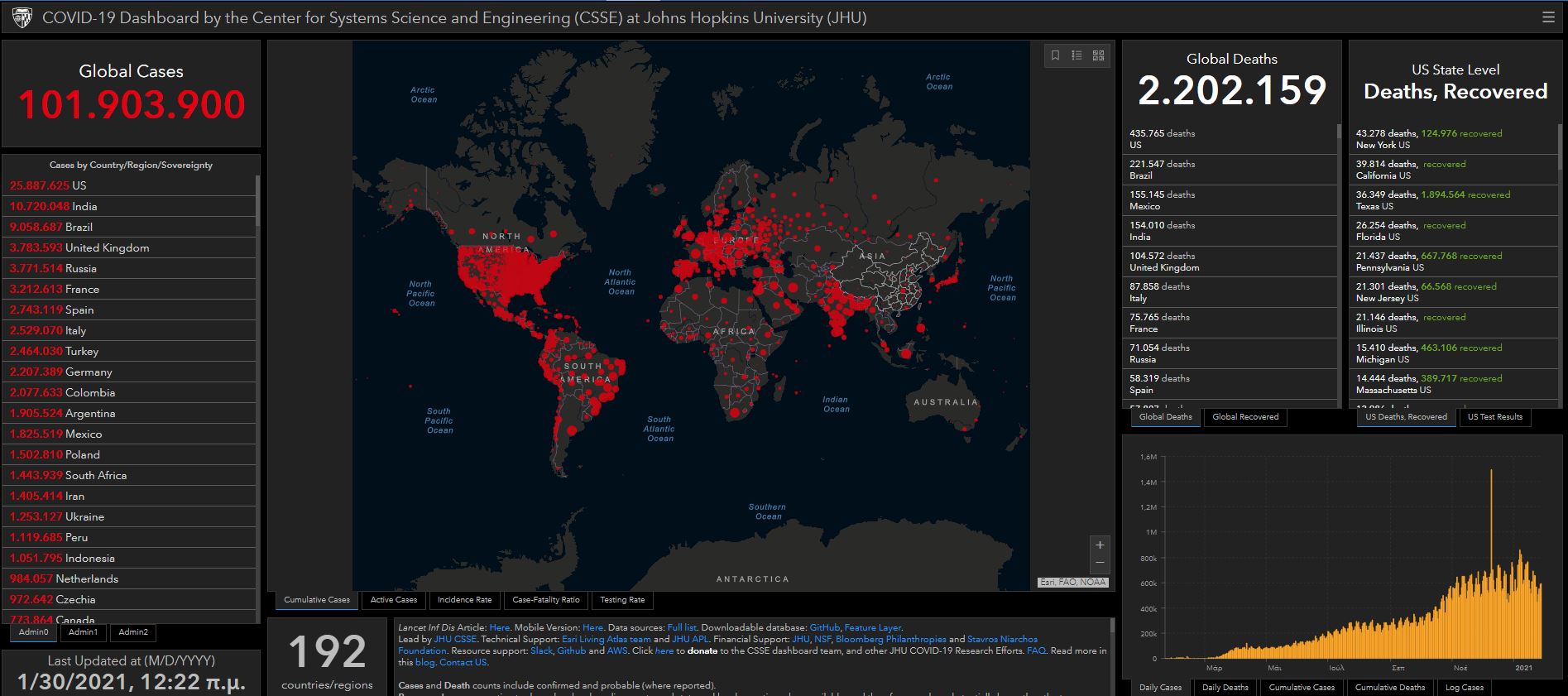Open the hamburger menu at top right
Viewport: 1568px width, 696px height.
coord(1548,17)
